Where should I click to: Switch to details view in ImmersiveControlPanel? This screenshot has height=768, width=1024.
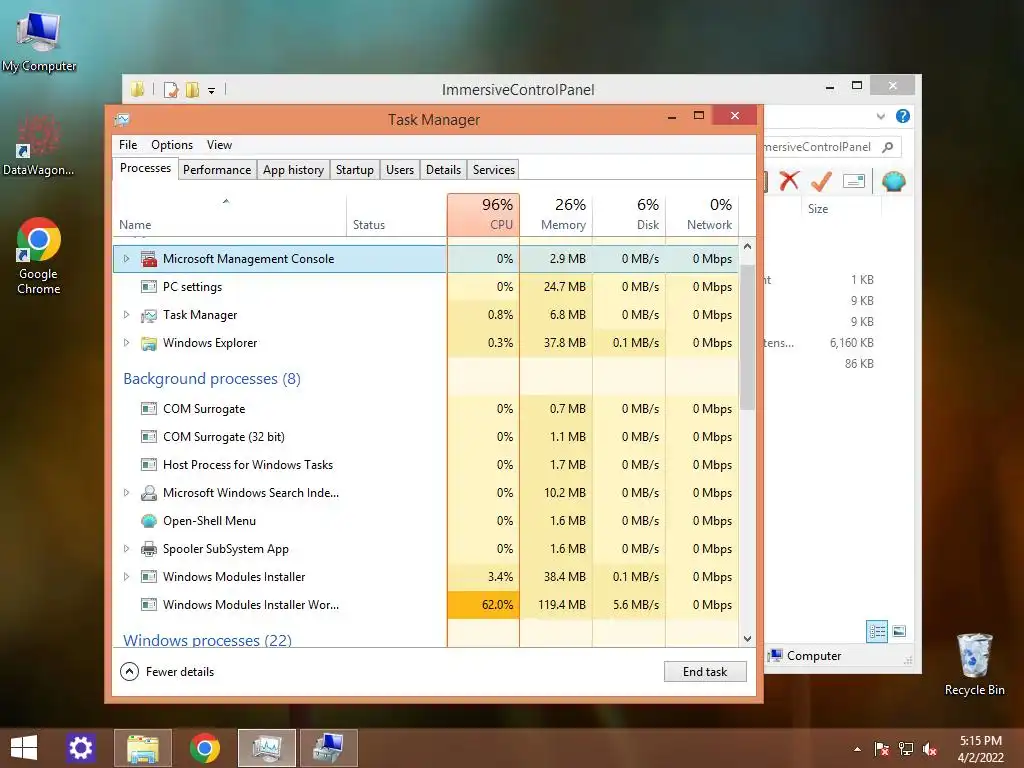click(x=876, y=632)
